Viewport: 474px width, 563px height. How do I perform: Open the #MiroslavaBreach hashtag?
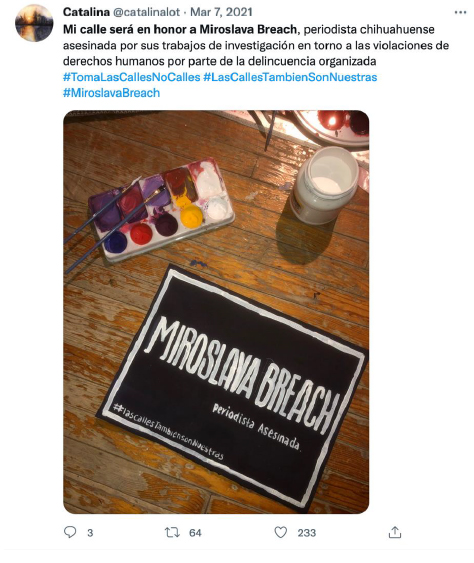111,93
